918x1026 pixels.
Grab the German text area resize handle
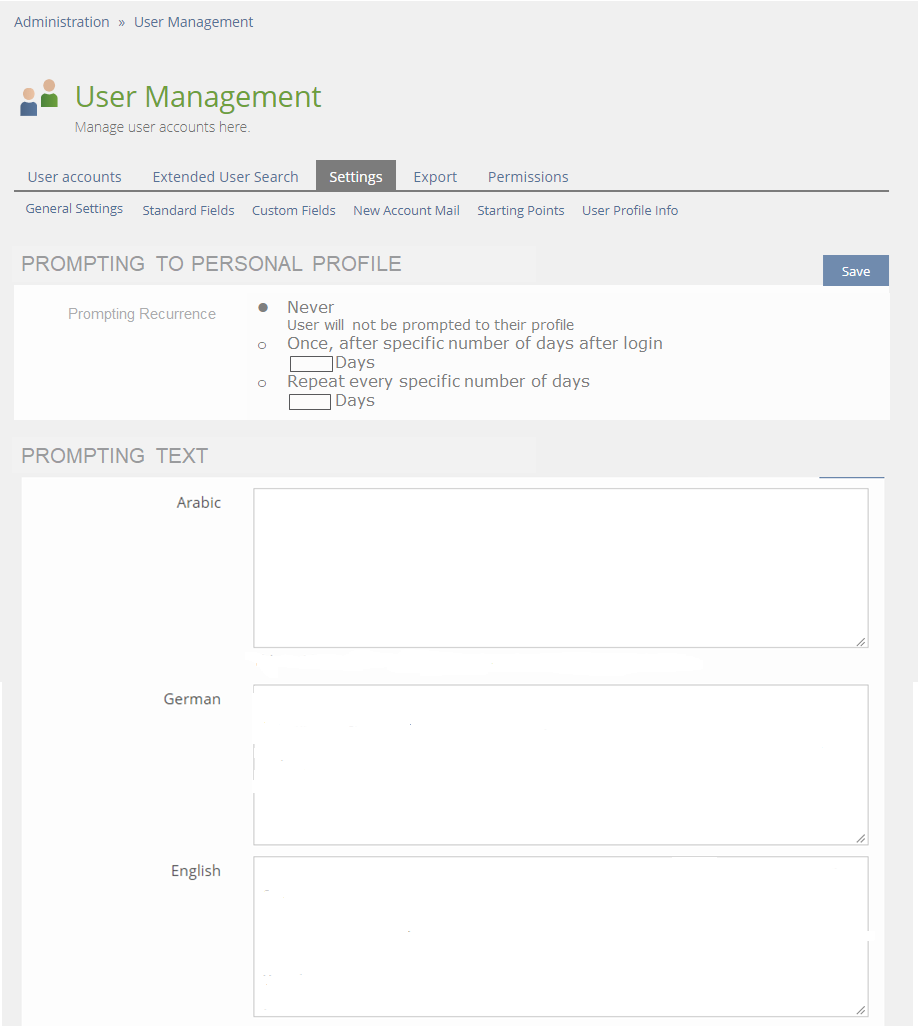click(861, 838)
